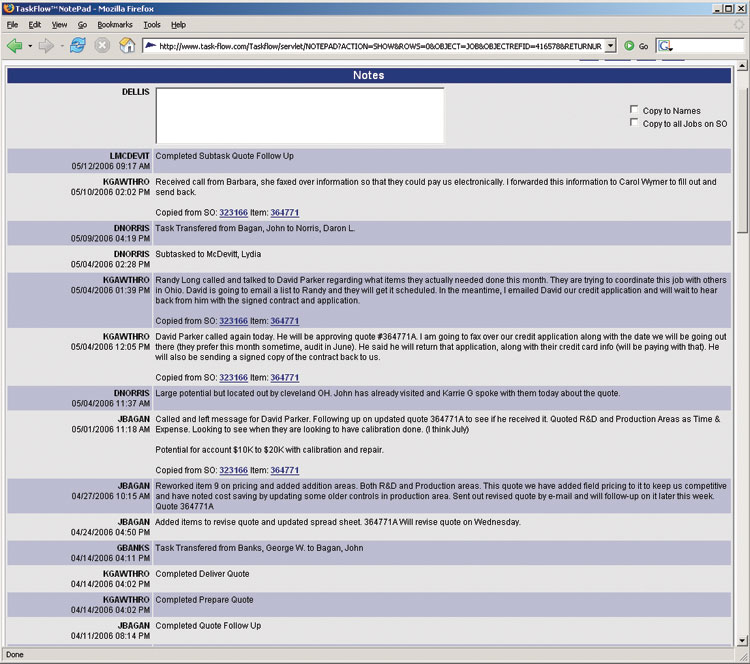Select note 'Subtasked to McDevitt, Lydia'
The image size is (750, 664).
(x=208, y=254)
